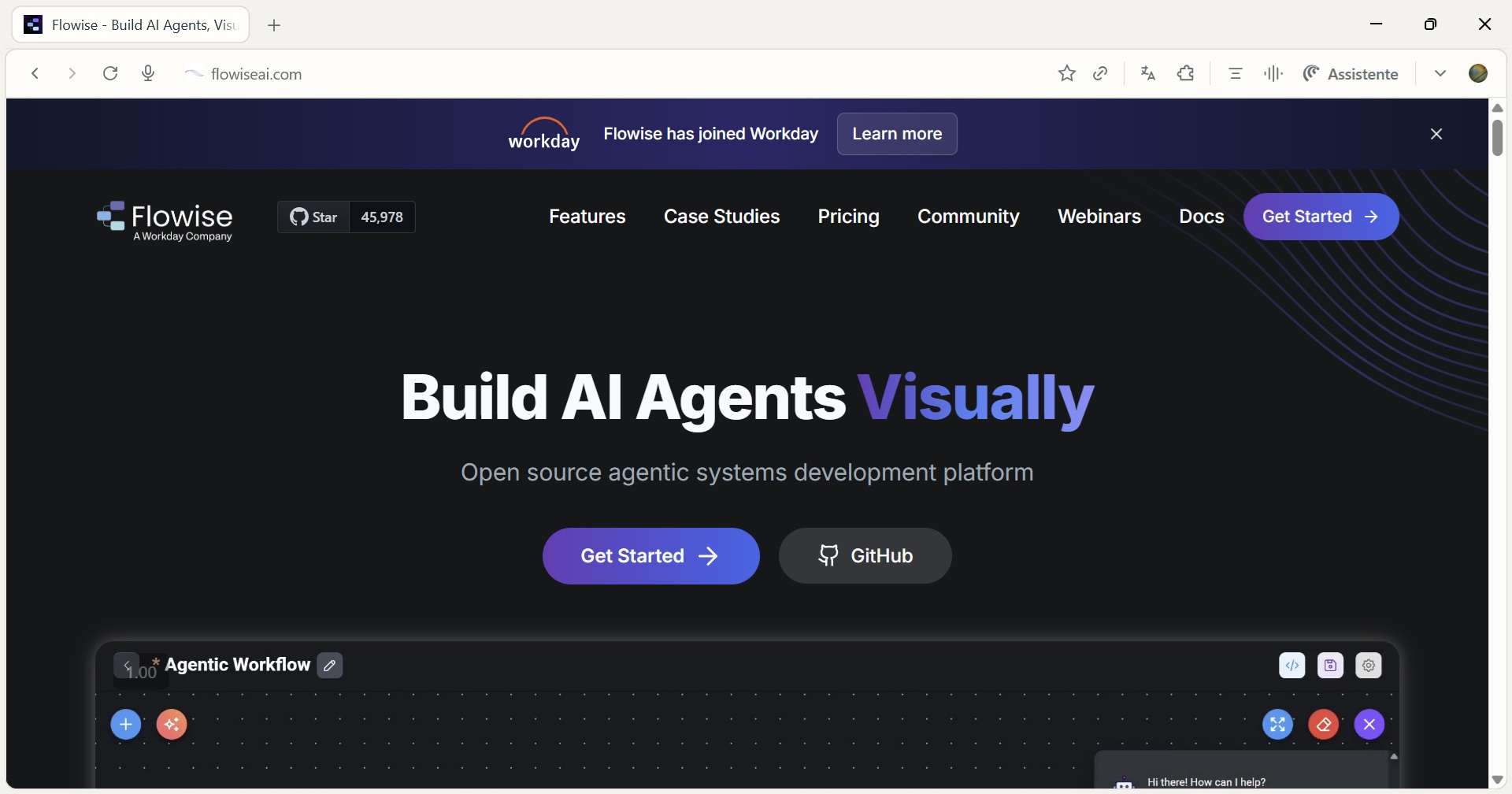Expand chat with the blue fullscreen icon

[1278, 725]
